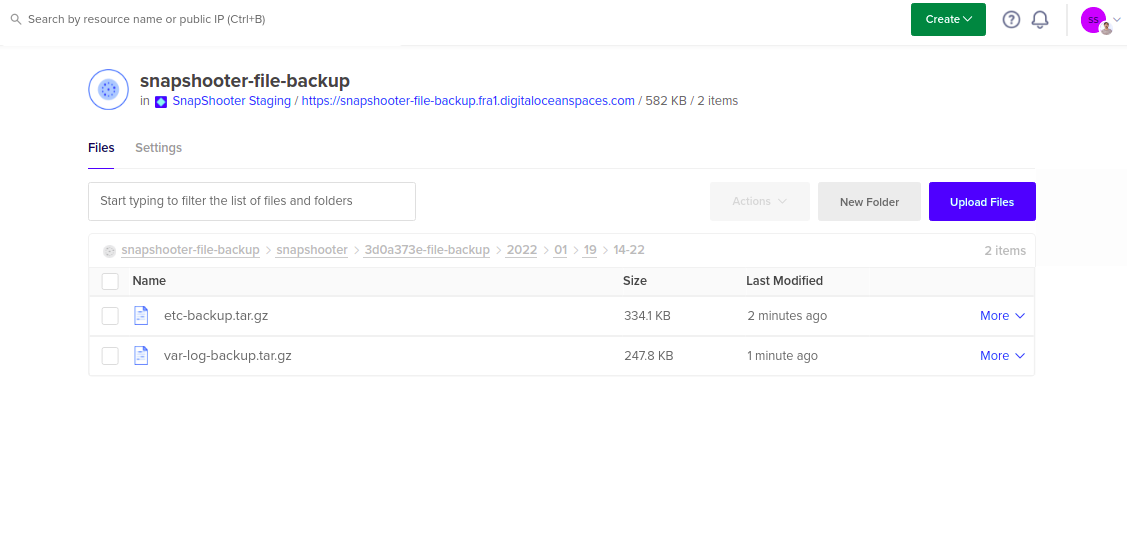Click the Last Modified column header
The width and height of the screenshot is (1127, 536).
click(x=784, y=281)
